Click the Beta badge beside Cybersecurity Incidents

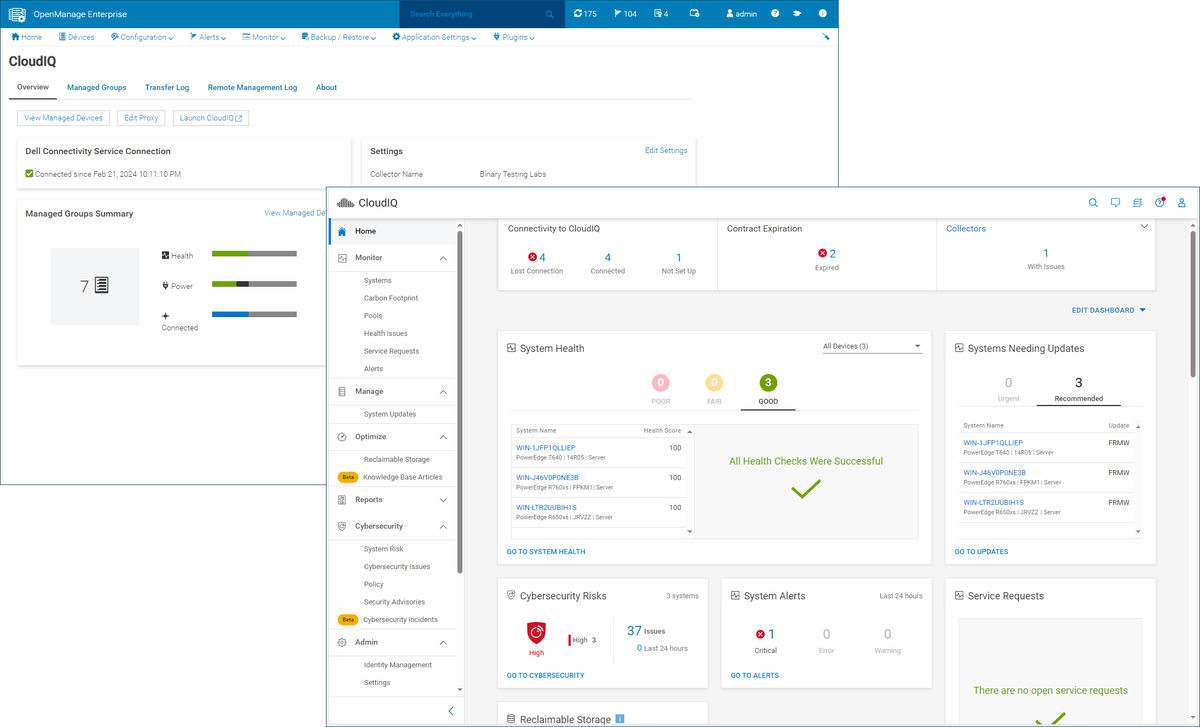point(347,619)
